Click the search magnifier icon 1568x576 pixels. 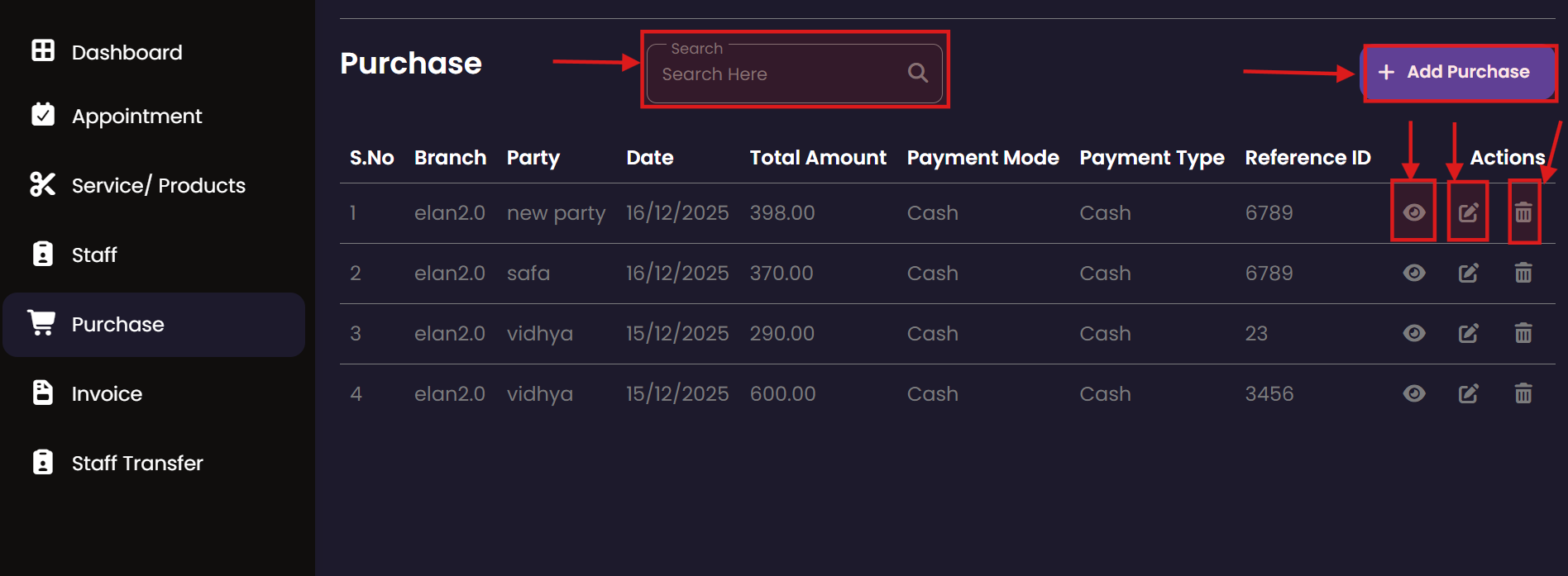tap(917, 73)
